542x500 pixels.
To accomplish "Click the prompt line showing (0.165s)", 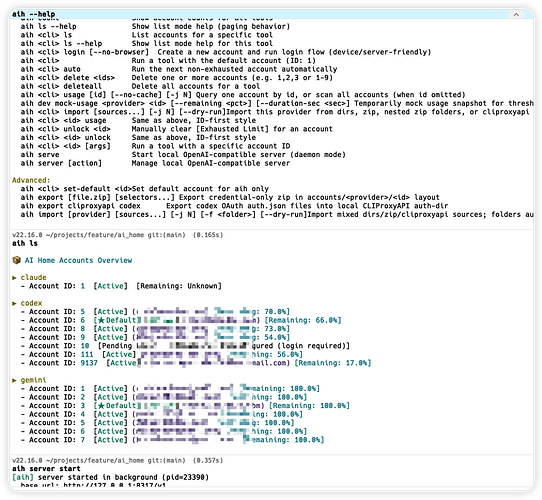I will (x=118, y=235).
